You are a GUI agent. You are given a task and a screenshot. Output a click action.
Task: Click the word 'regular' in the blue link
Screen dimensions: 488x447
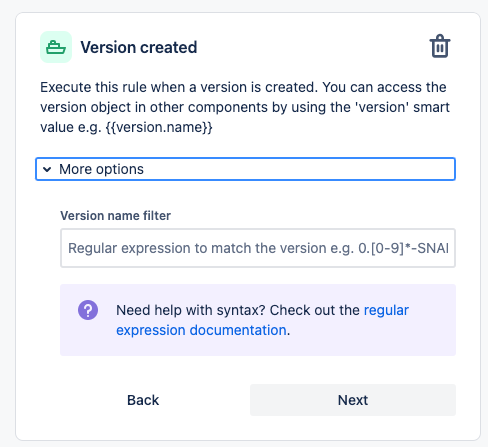tap(386, 310)
